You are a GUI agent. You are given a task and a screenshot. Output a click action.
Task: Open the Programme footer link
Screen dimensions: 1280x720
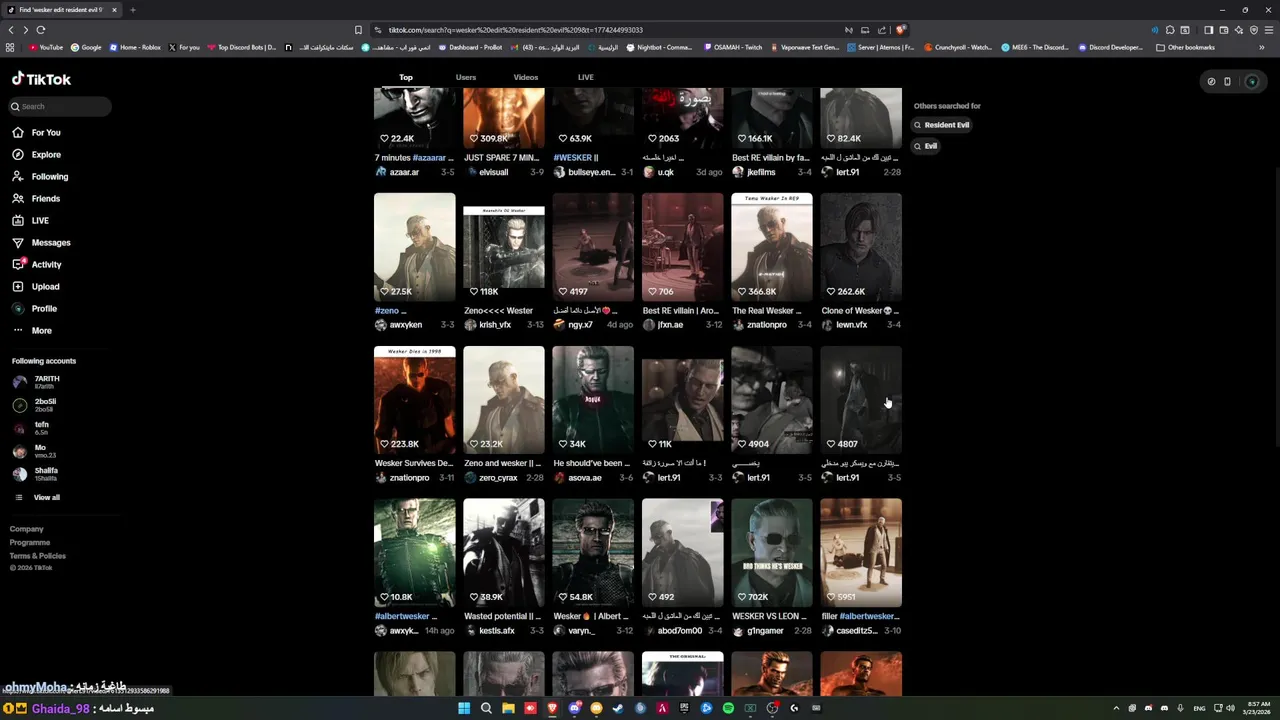click(x=30, y=542)
